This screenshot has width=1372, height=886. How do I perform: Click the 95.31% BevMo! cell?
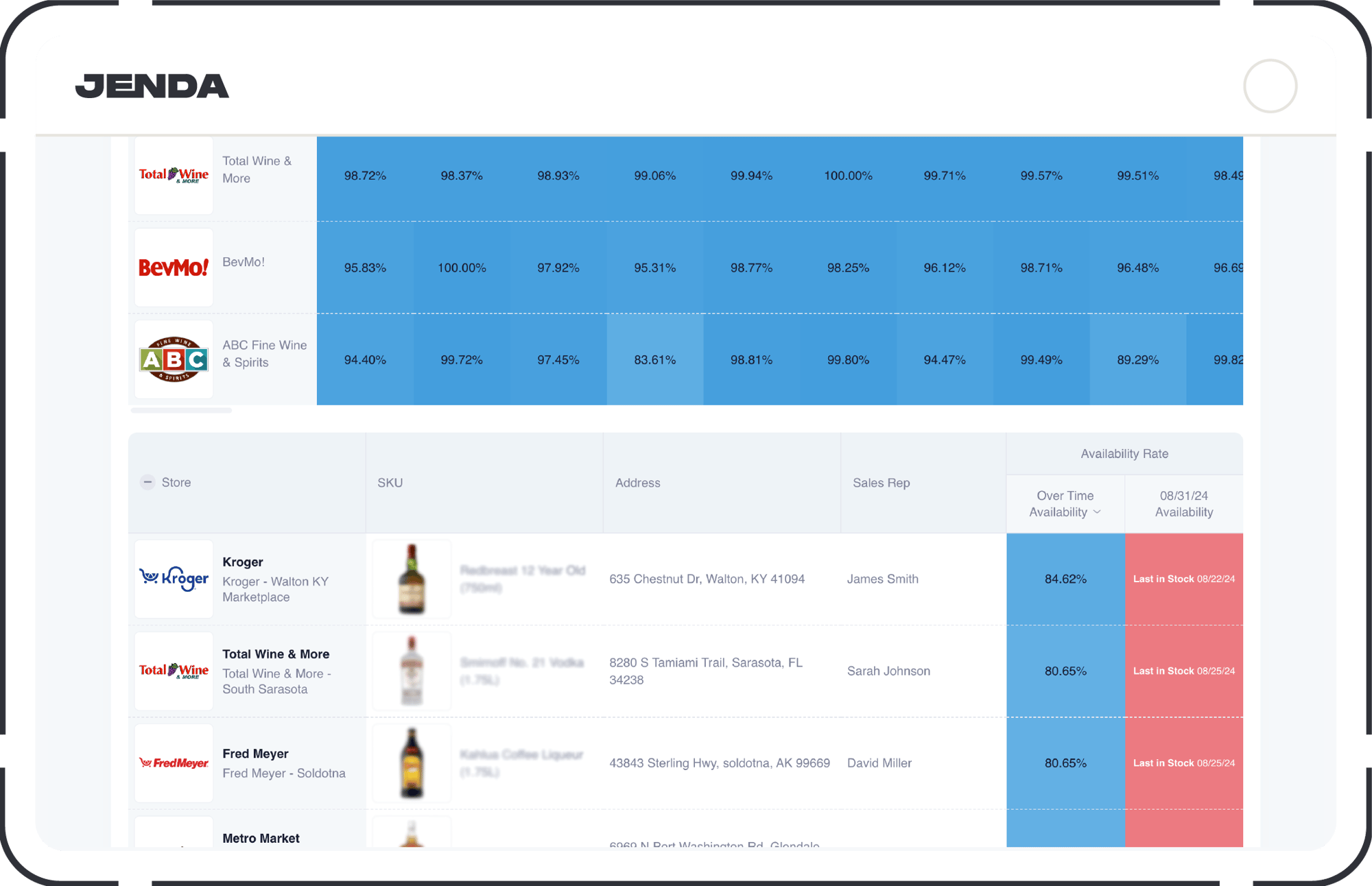click(654, 267)
